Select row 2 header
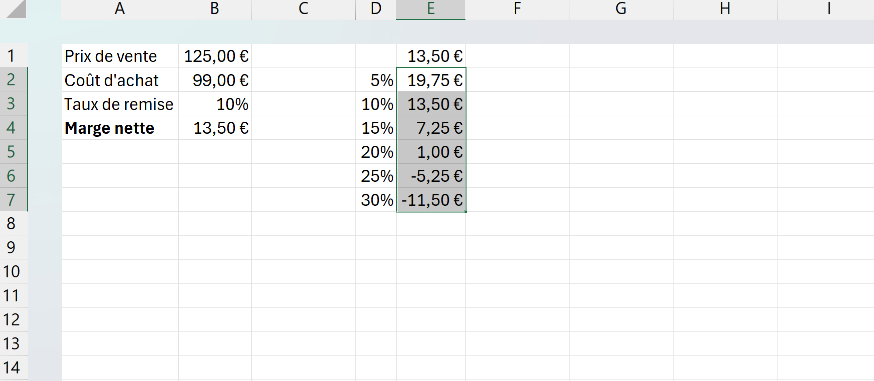874x381 pixels. 13,80
